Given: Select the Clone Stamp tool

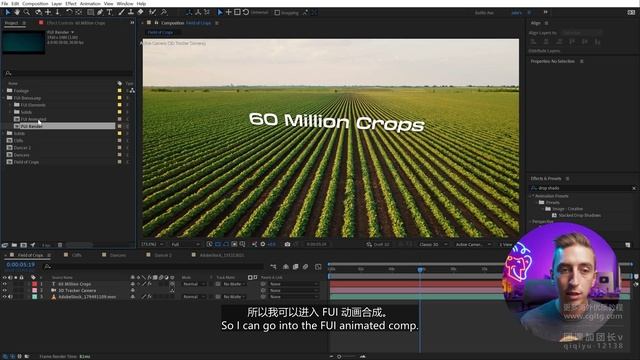Looking at the screenshot, I should (x=131, y=13).
